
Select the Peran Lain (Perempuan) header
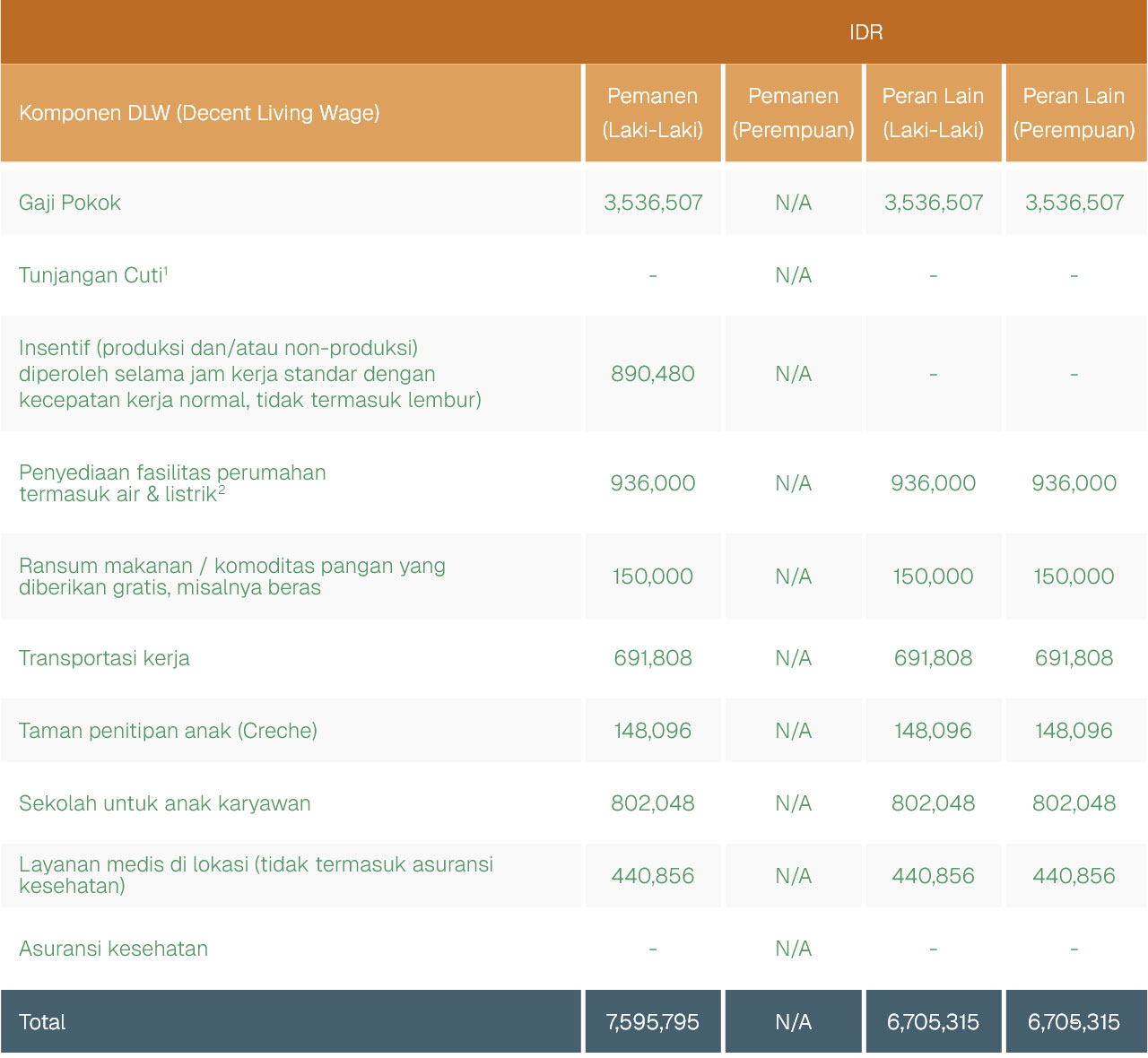pos(1074,113)
